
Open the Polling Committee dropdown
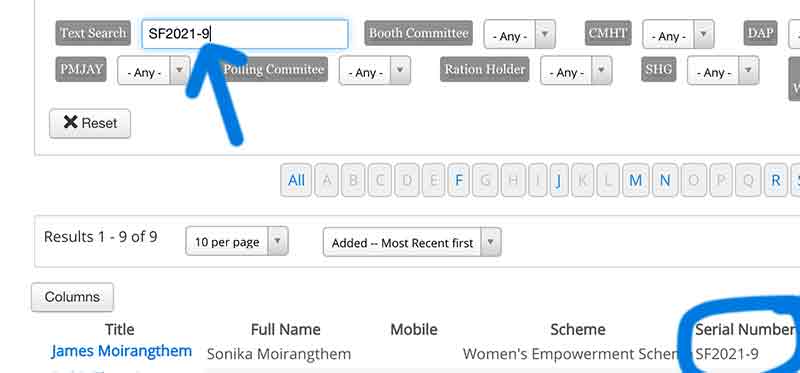[374, 71]
